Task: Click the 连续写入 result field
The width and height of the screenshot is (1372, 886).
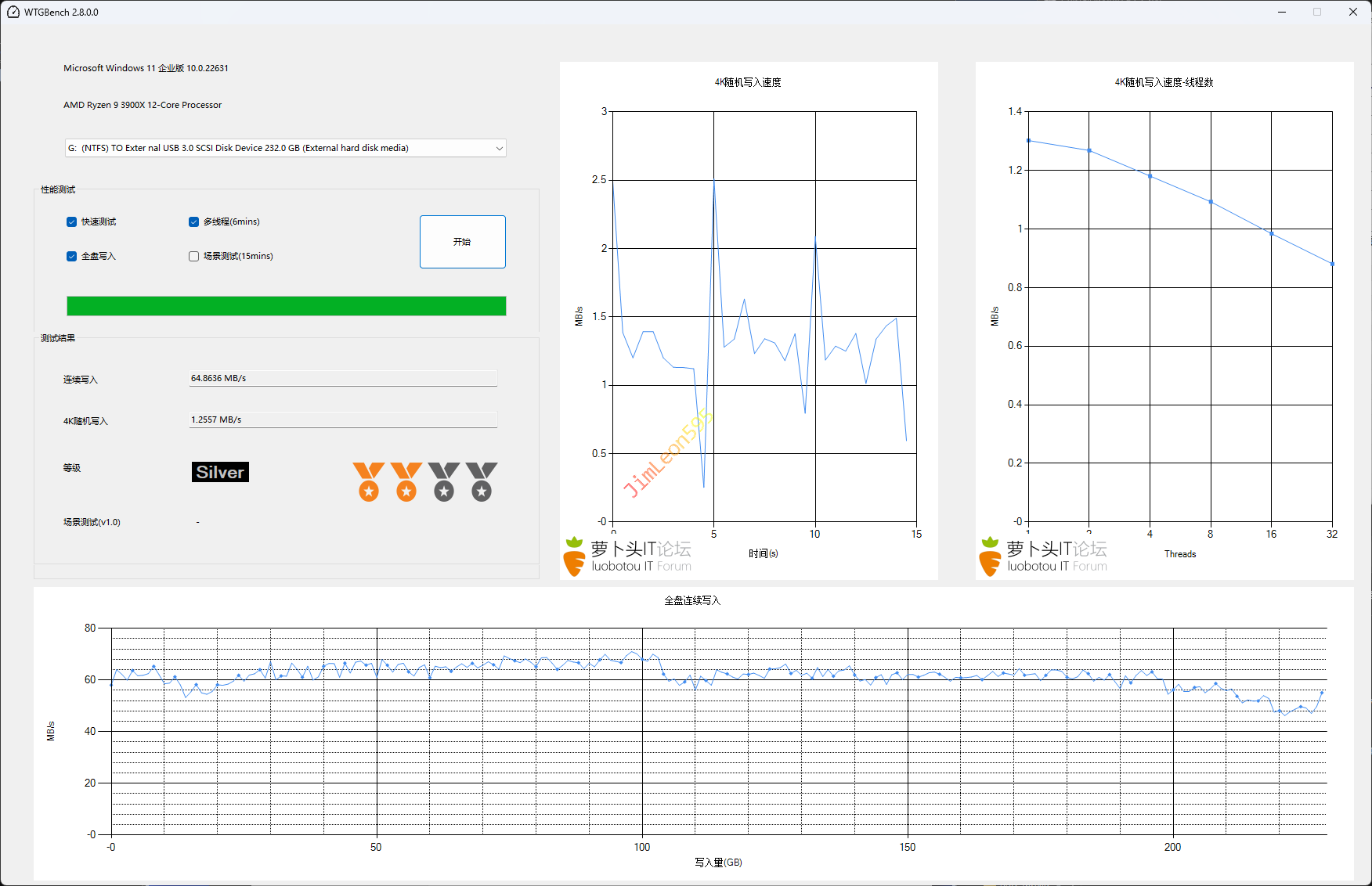Action: (343, 379)
